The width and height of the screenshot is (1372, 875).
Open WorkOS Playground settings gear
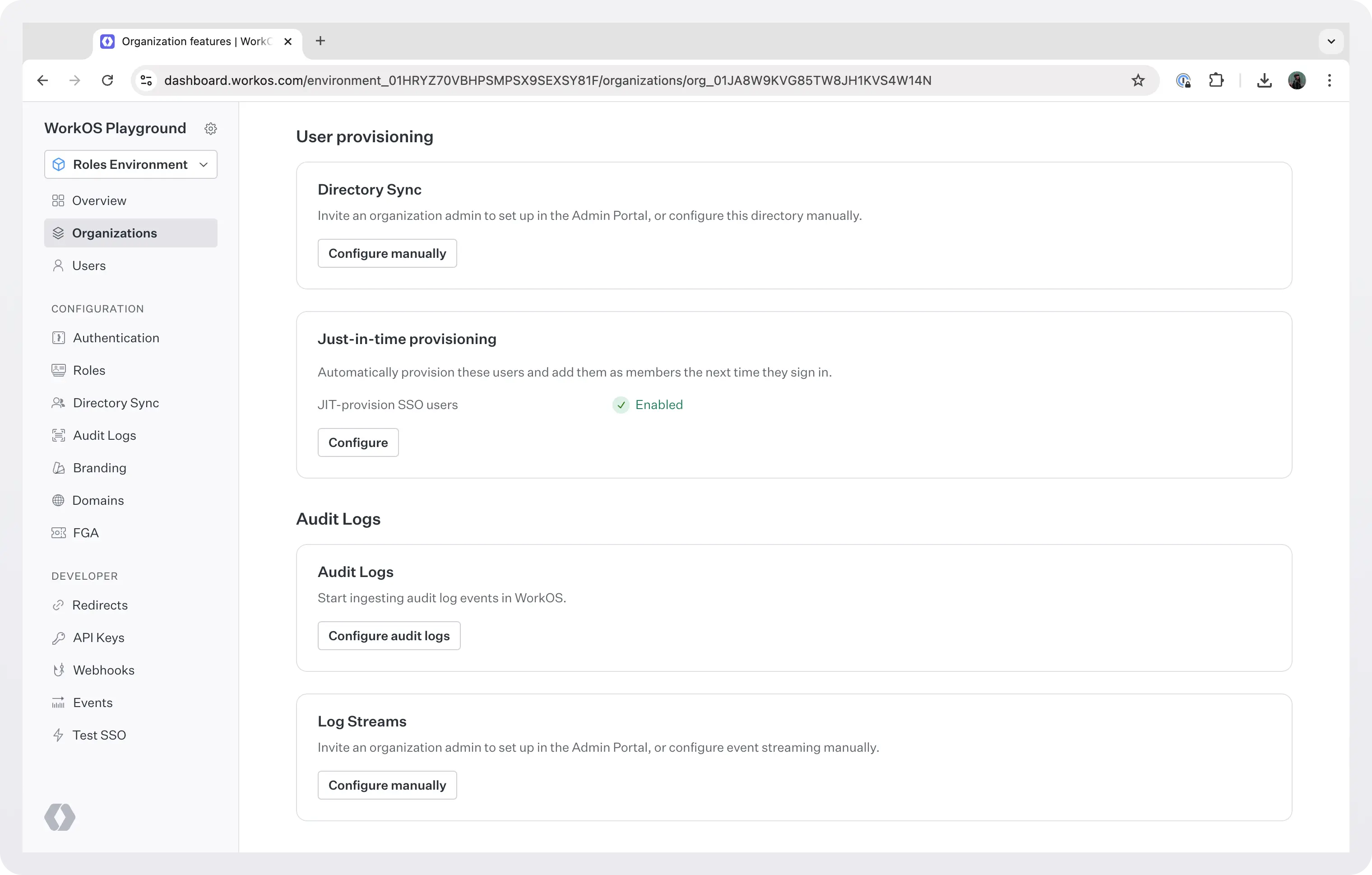[211, 129]
